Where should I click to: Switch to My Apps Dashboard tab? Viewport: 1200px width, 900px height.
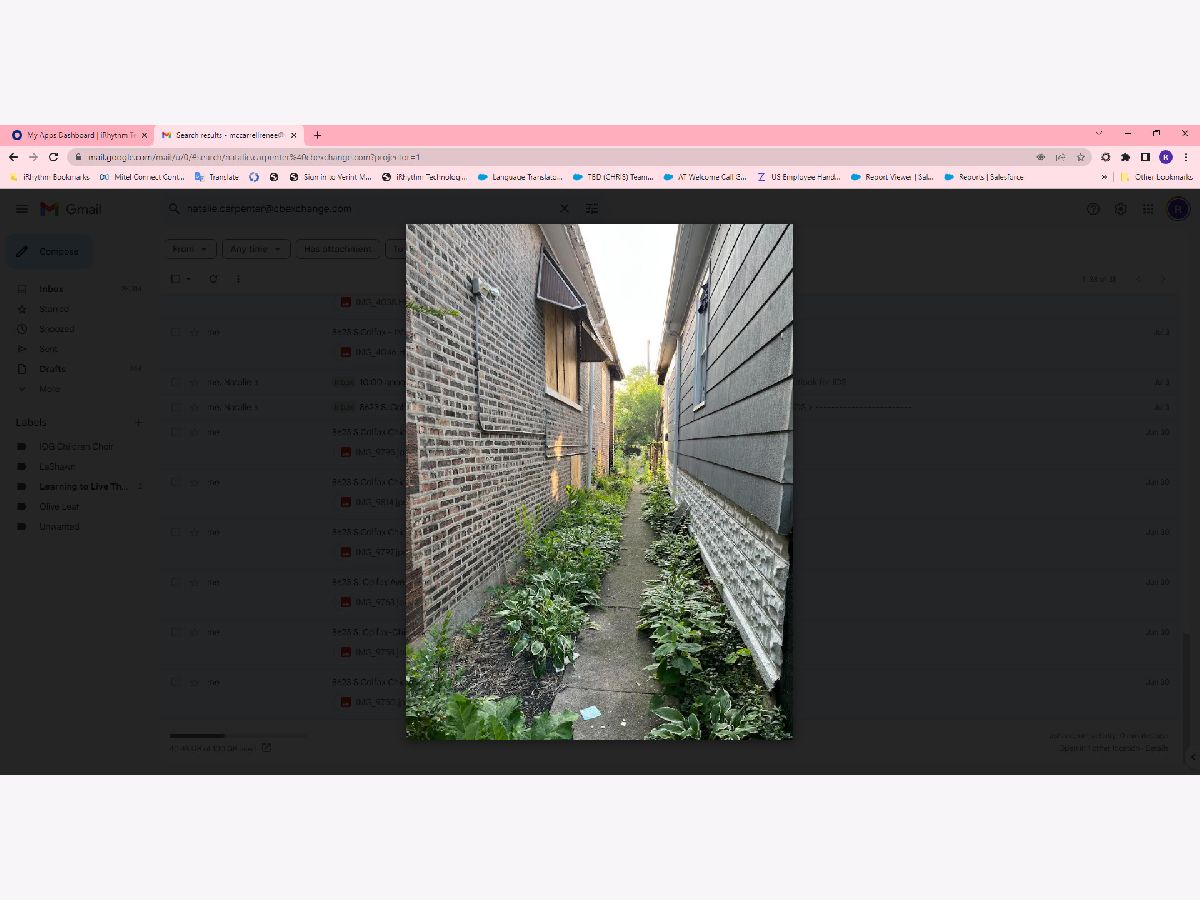coord(79,135)
